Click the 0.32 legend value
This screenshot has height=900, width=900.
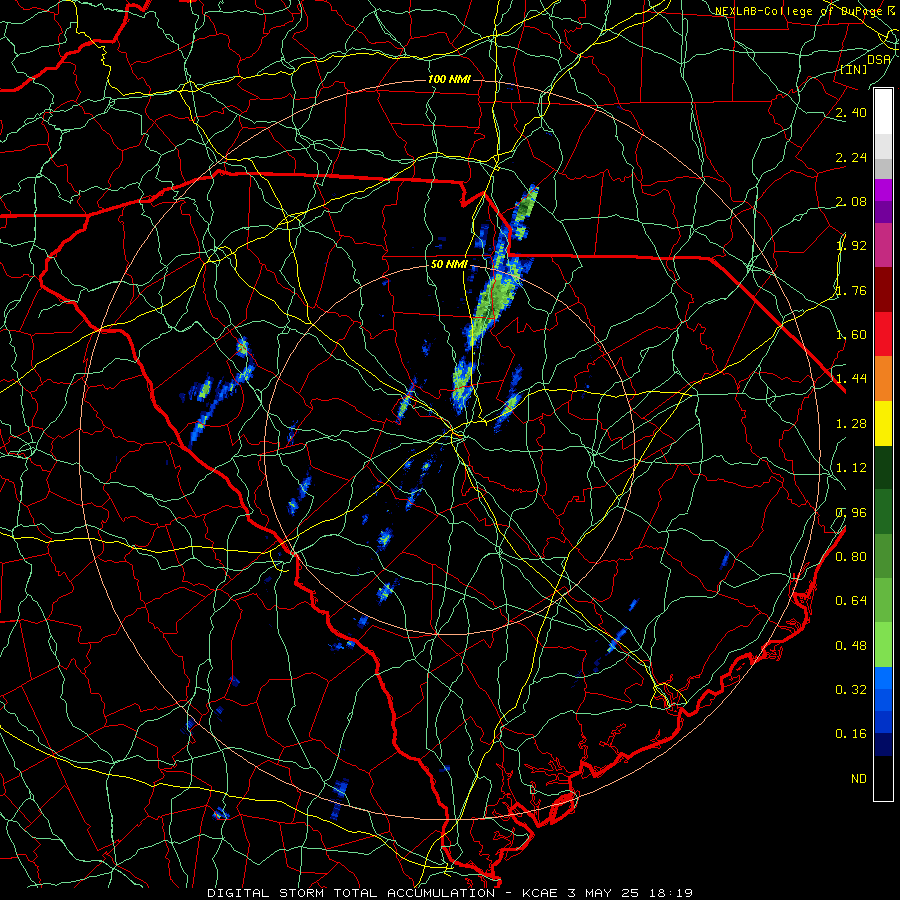point(851,690)
